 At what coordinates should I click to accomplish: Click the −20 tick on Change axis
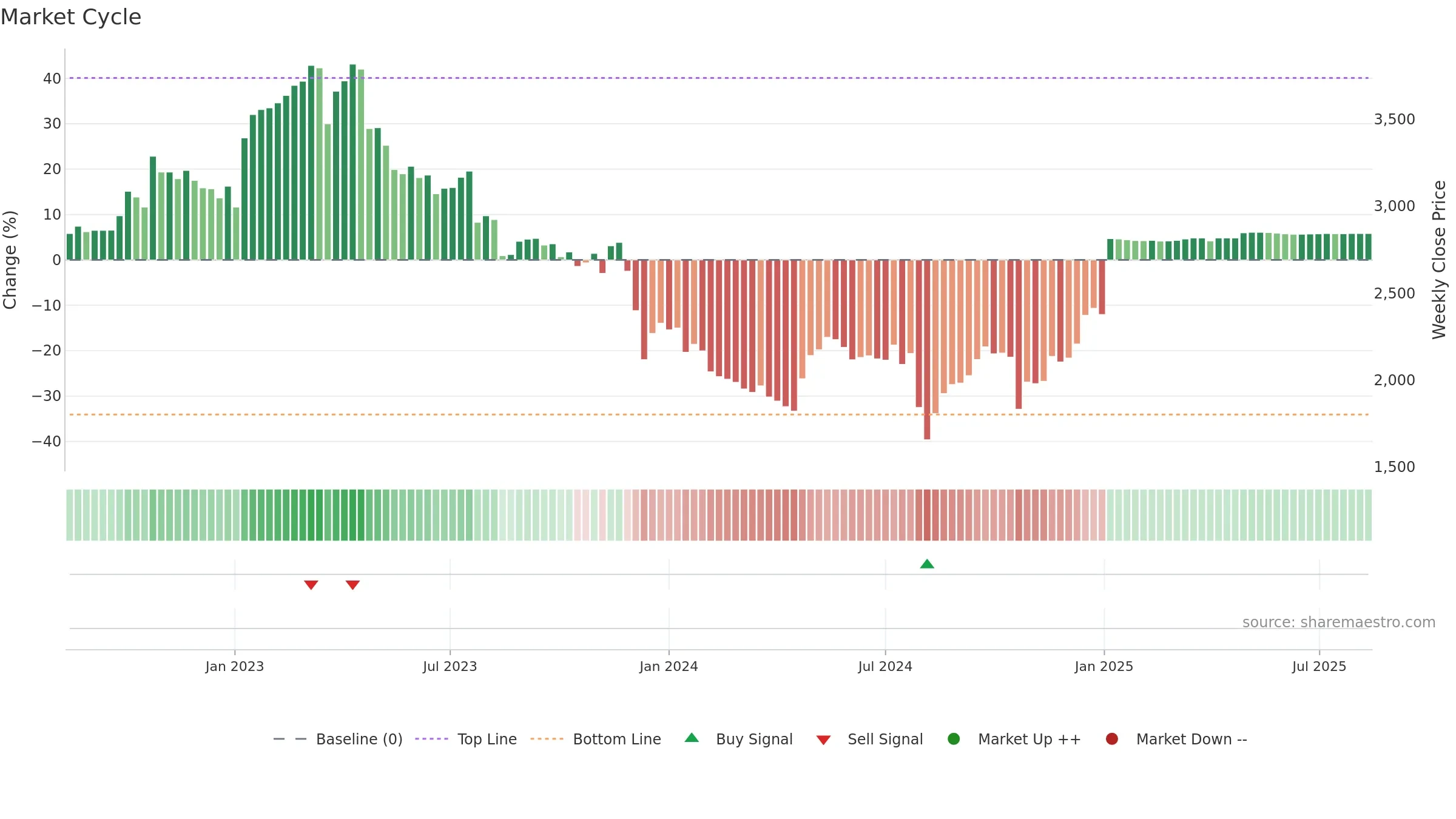pyautogui.click(x=47, y=351)
